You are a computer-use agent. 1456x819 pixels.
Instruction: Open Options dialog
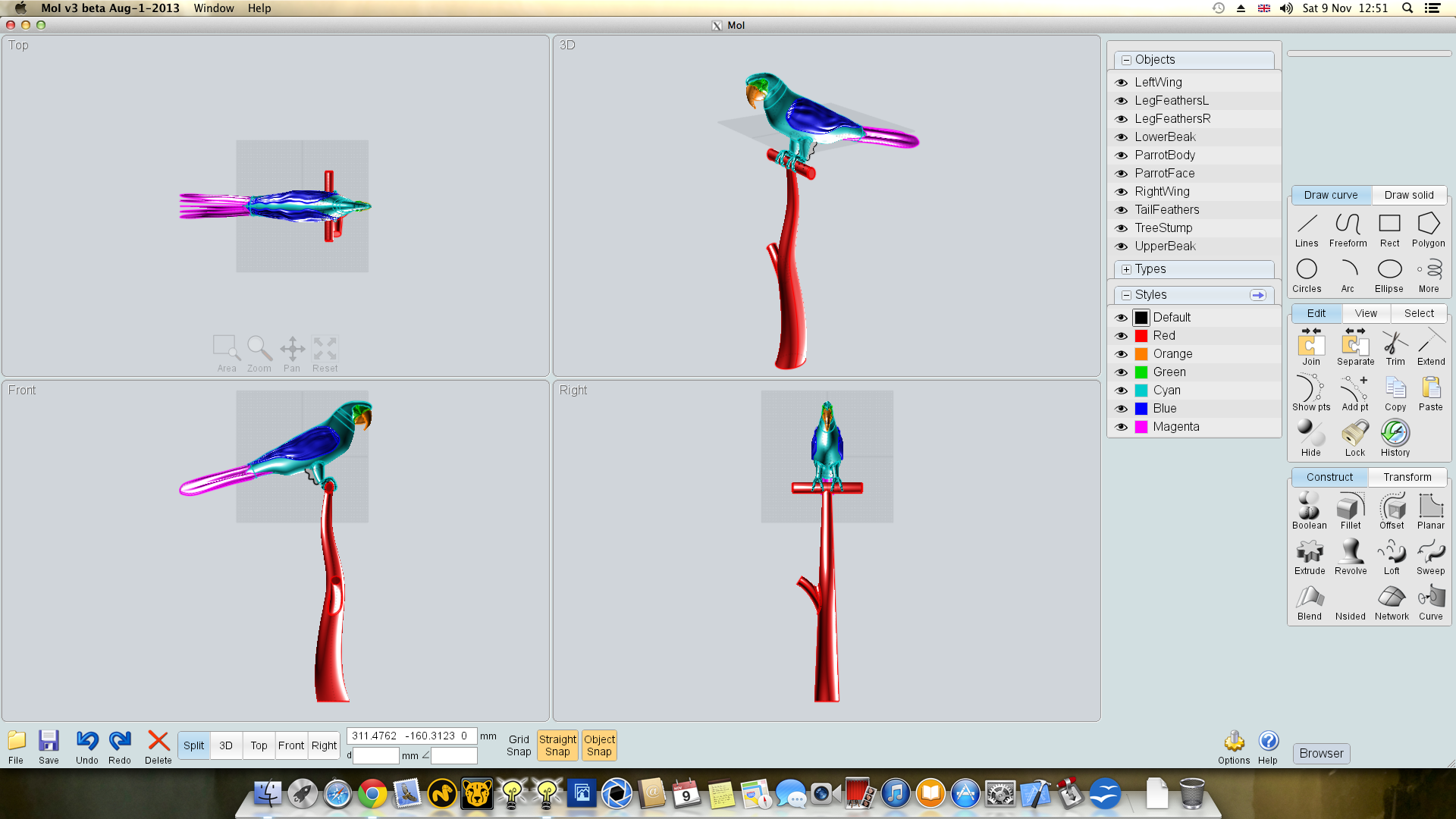[x=1234, y=747]
